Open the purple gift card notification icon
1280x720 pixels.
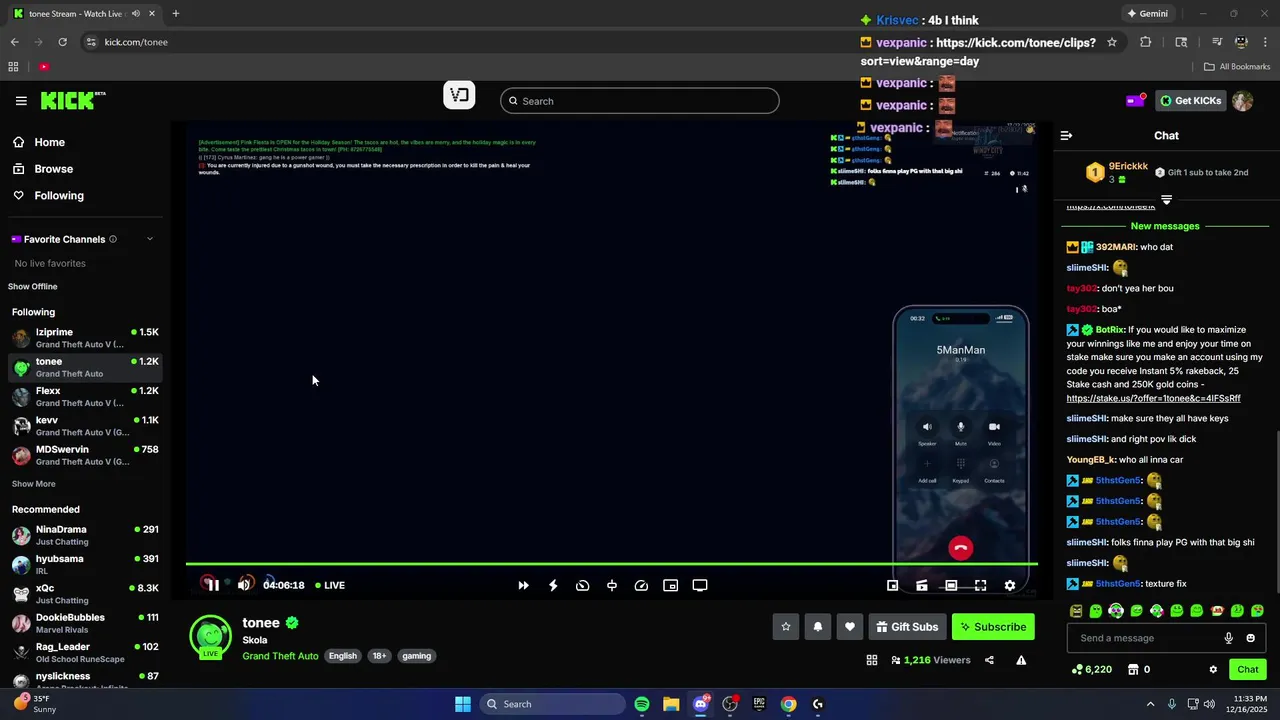1135,101
